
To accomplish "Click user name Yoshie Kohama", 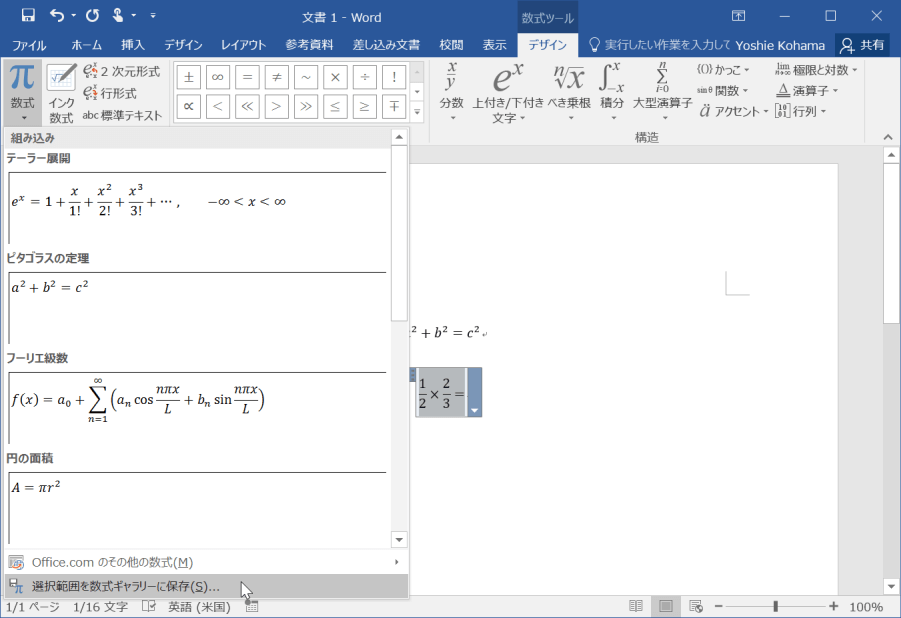I will tap(780, 45).
